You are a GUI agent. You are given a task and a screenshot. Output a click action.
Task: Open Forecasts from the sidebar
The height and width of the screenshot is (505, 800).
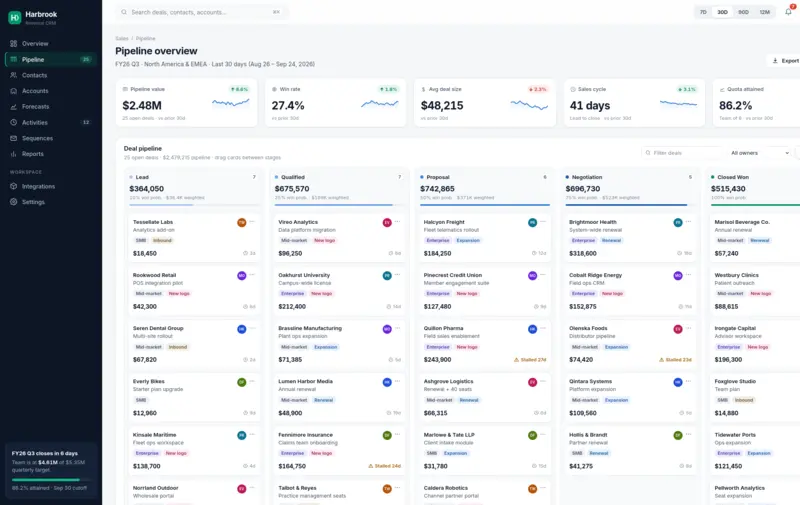[51, 107]
